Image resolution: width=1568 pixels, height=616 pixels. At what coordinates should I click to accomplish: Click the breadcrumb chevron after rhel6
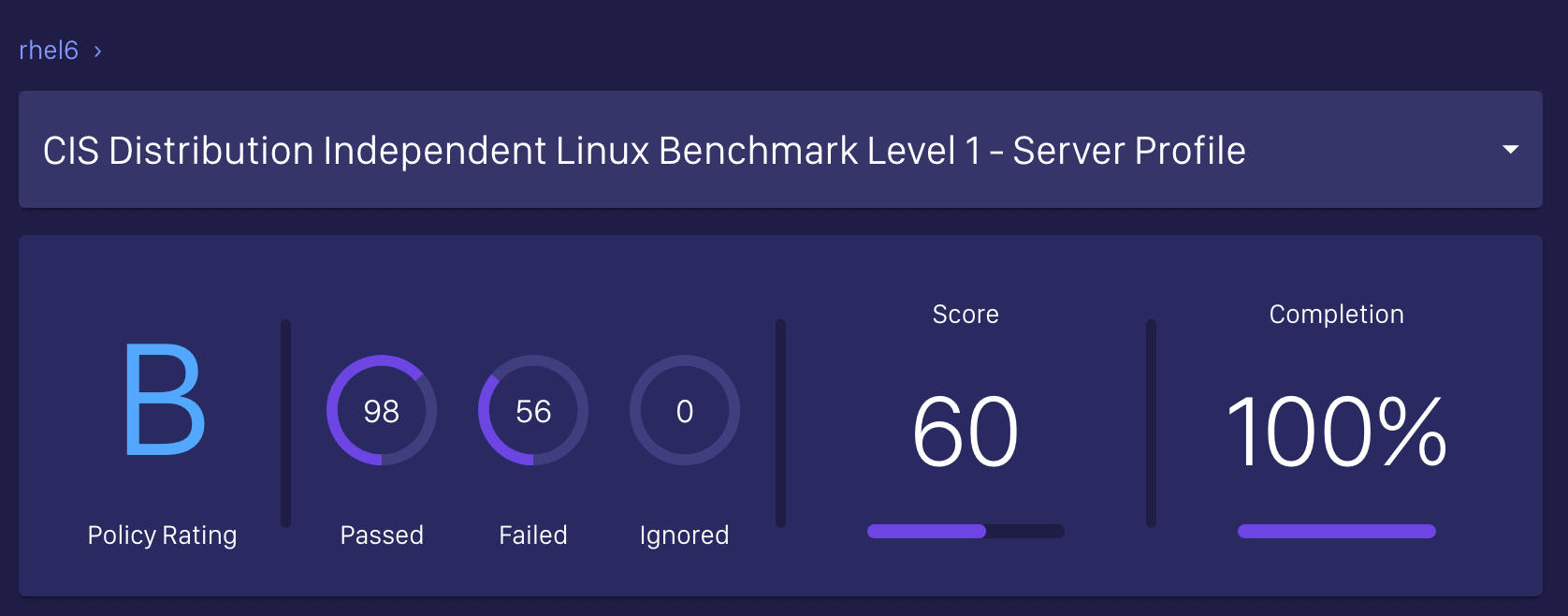click(x=97, y=51)
